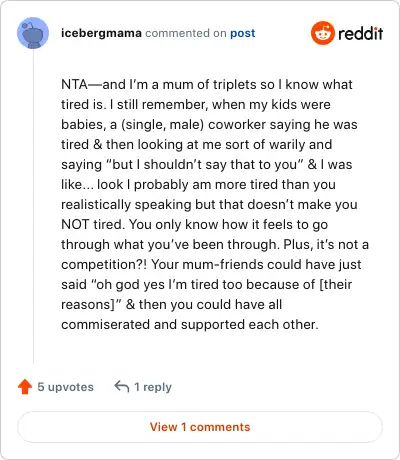Click the orange upvote arrow icon
This screenshot has width=400, height=460.
(x=25, y=387)
